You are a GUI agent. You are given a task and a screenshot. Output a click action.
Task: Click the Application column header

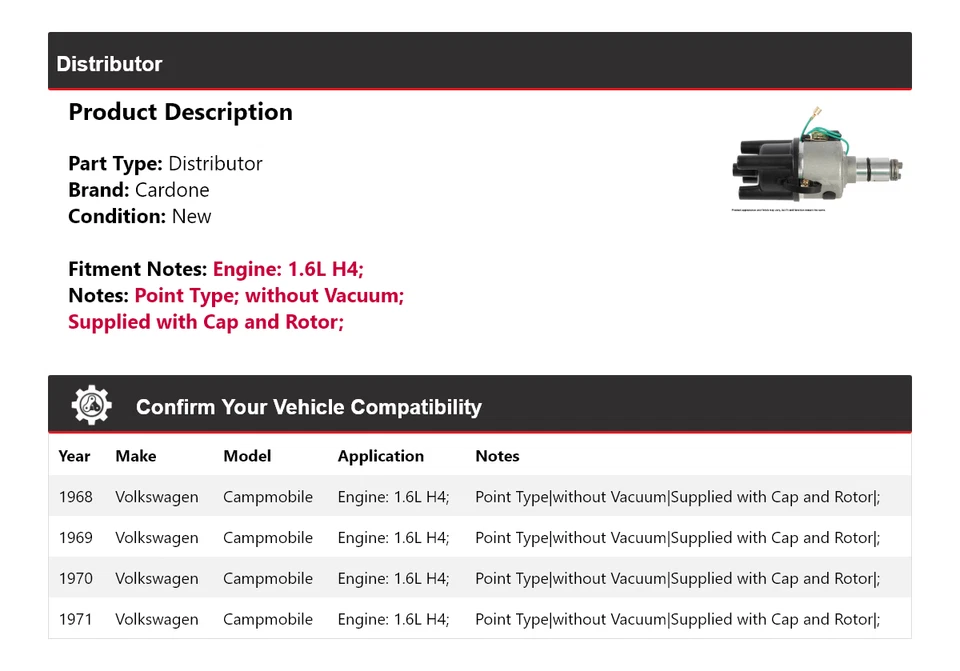click(381, 457)
